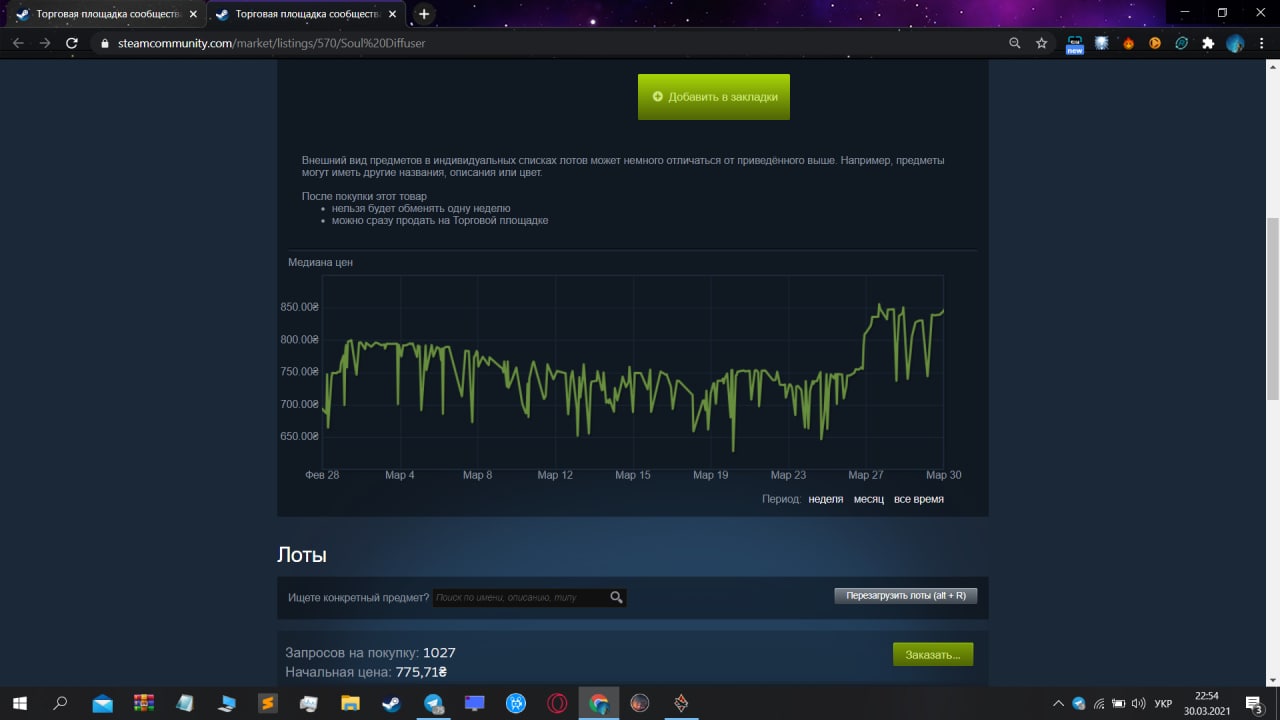
Task: Click the 'Запросов на покупку: 1027' text
Action: (370, 653)
